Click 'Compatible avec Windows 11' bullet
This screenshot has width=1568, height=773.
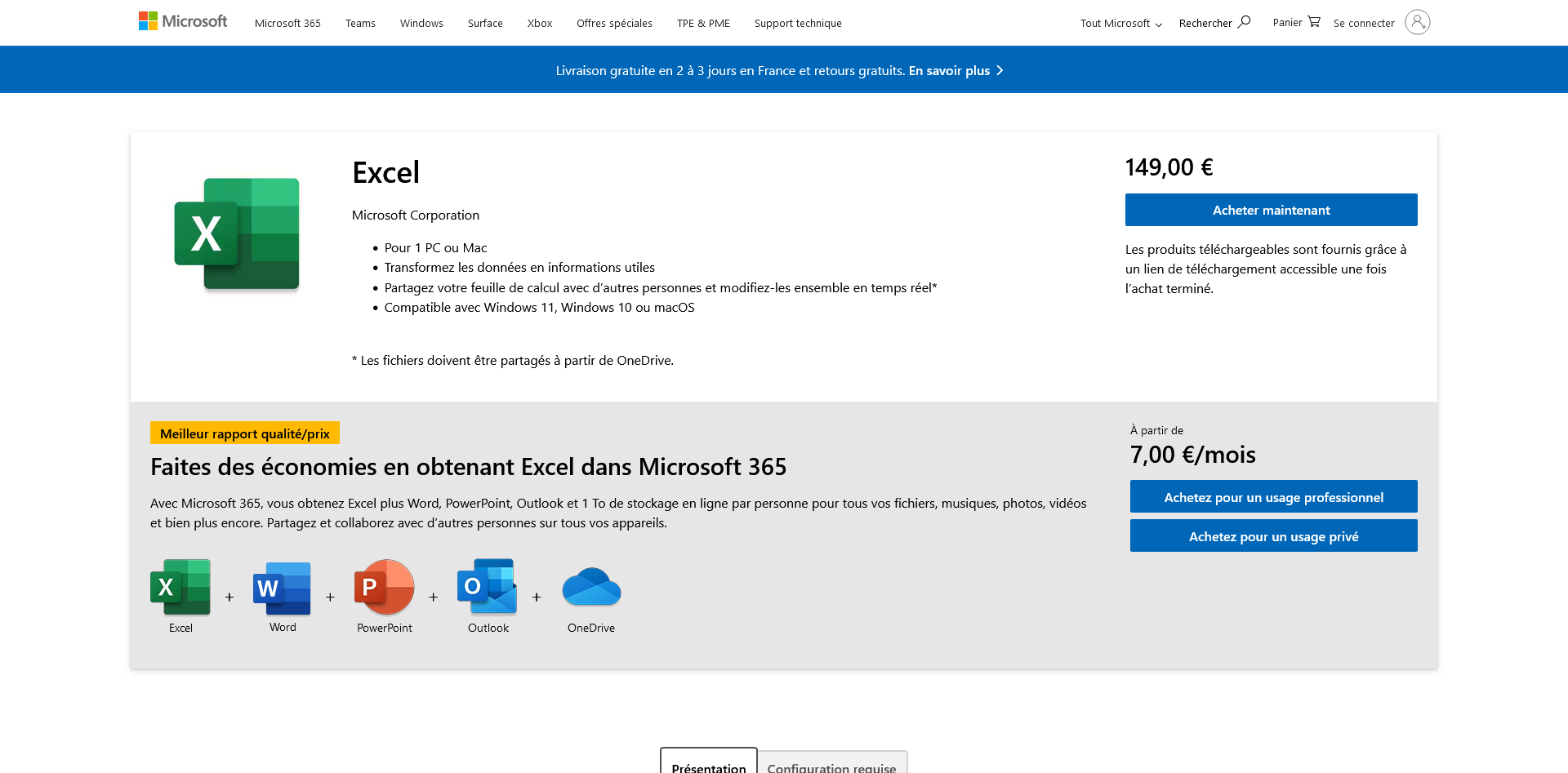tap(539, 307)
